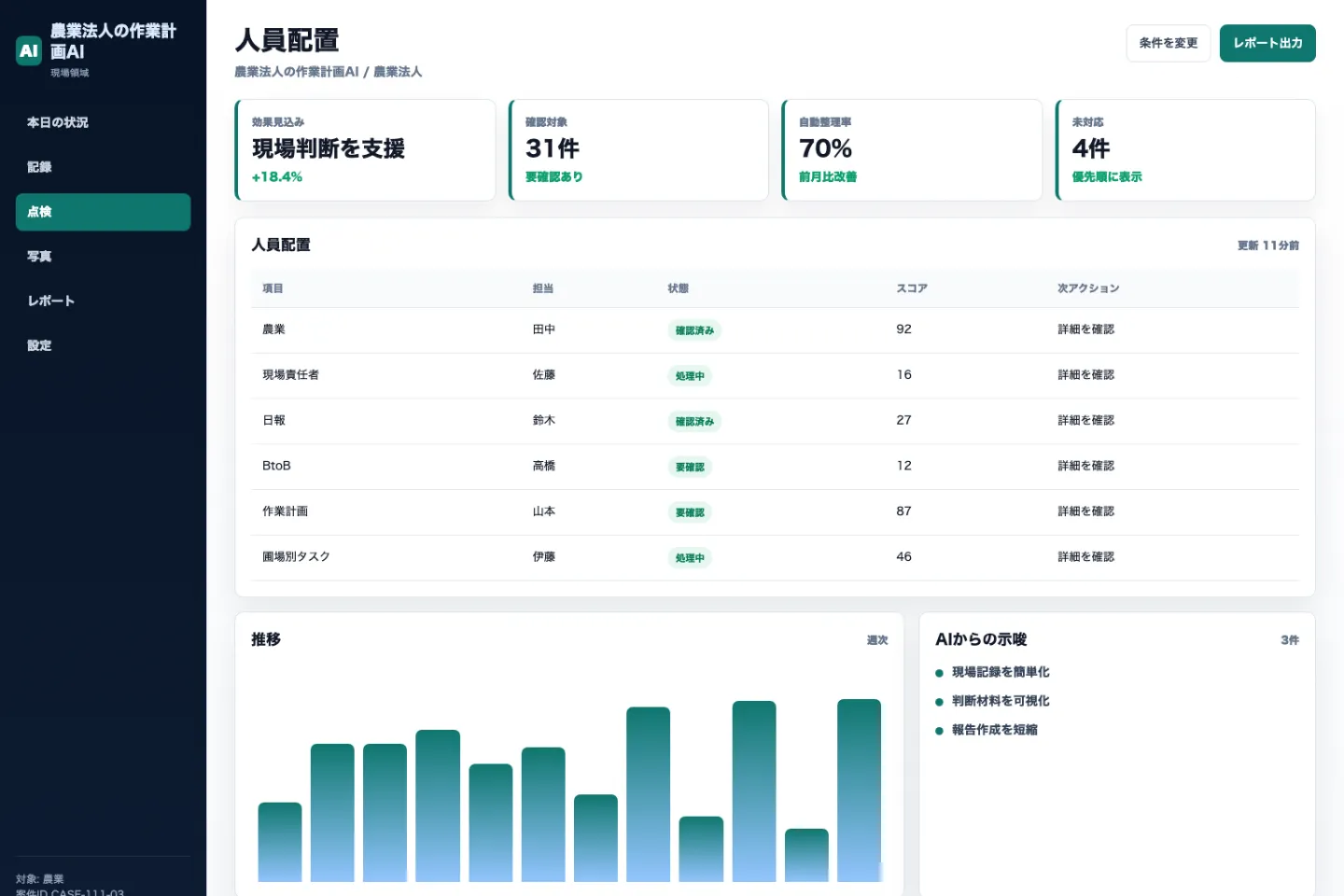
Task: Click the 次アクション column header
Action: click(x=1088, y=288)
